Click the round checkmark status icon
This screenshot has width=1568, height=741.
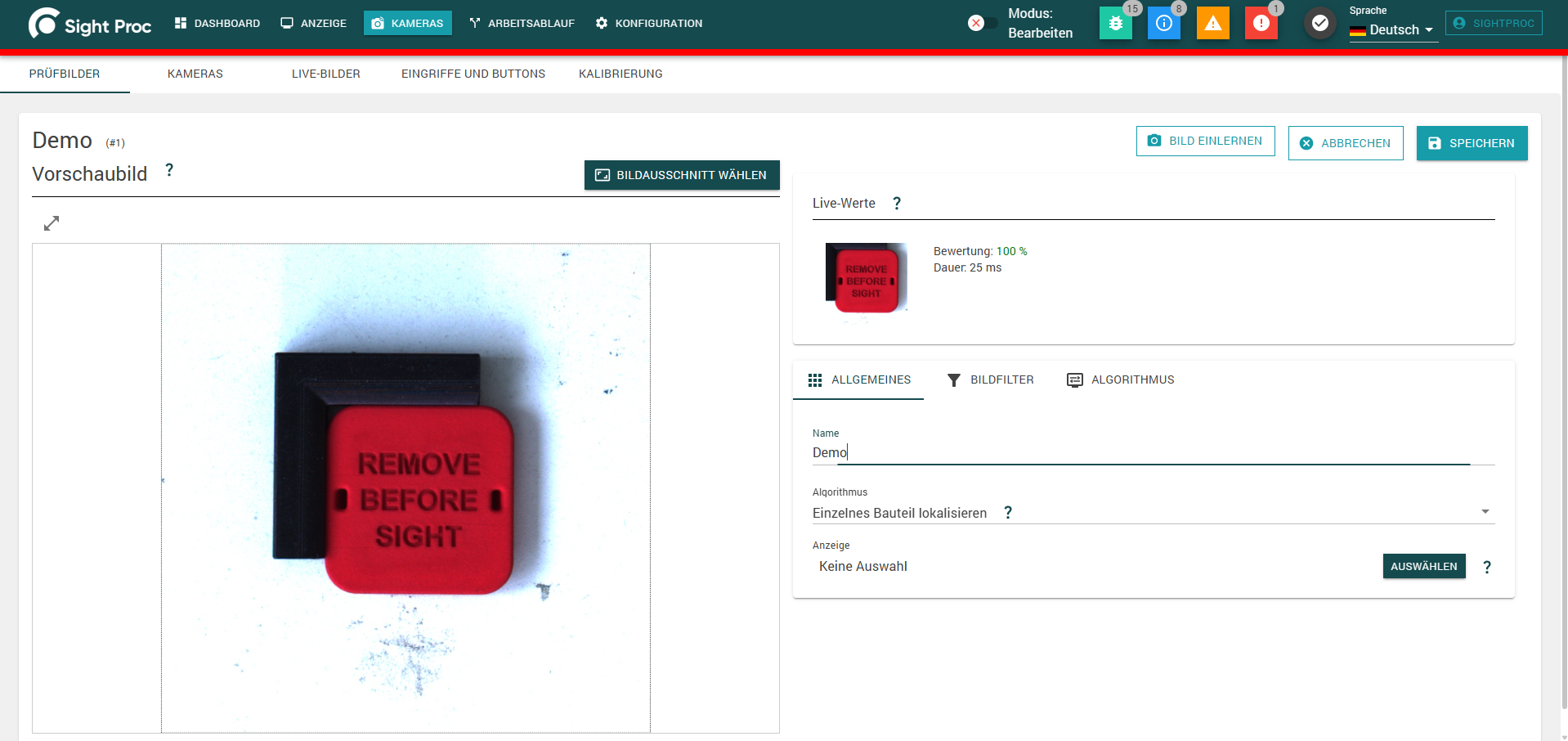point(1320,23)
